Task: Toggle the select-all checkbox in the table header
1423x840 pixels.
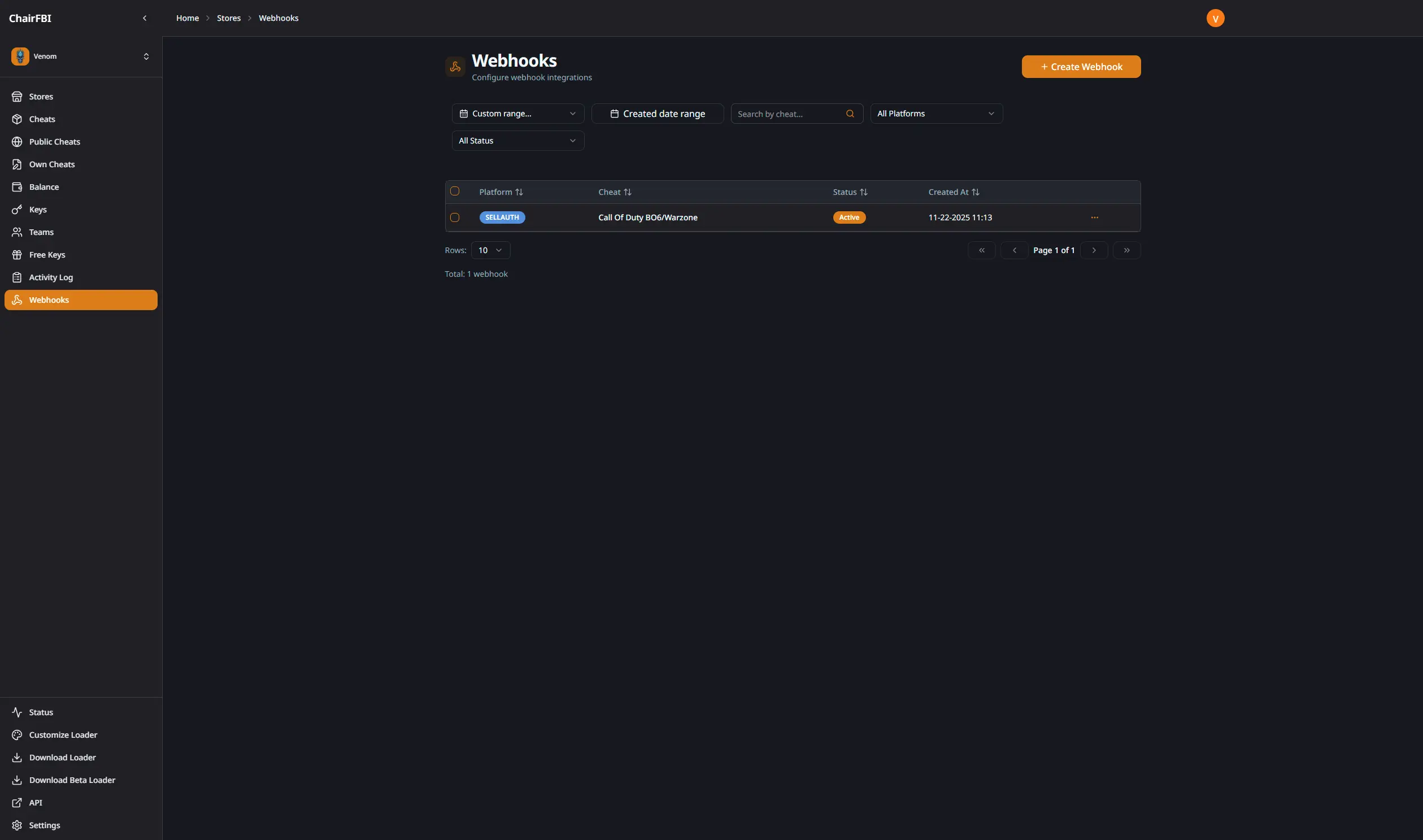Action: 455,191
